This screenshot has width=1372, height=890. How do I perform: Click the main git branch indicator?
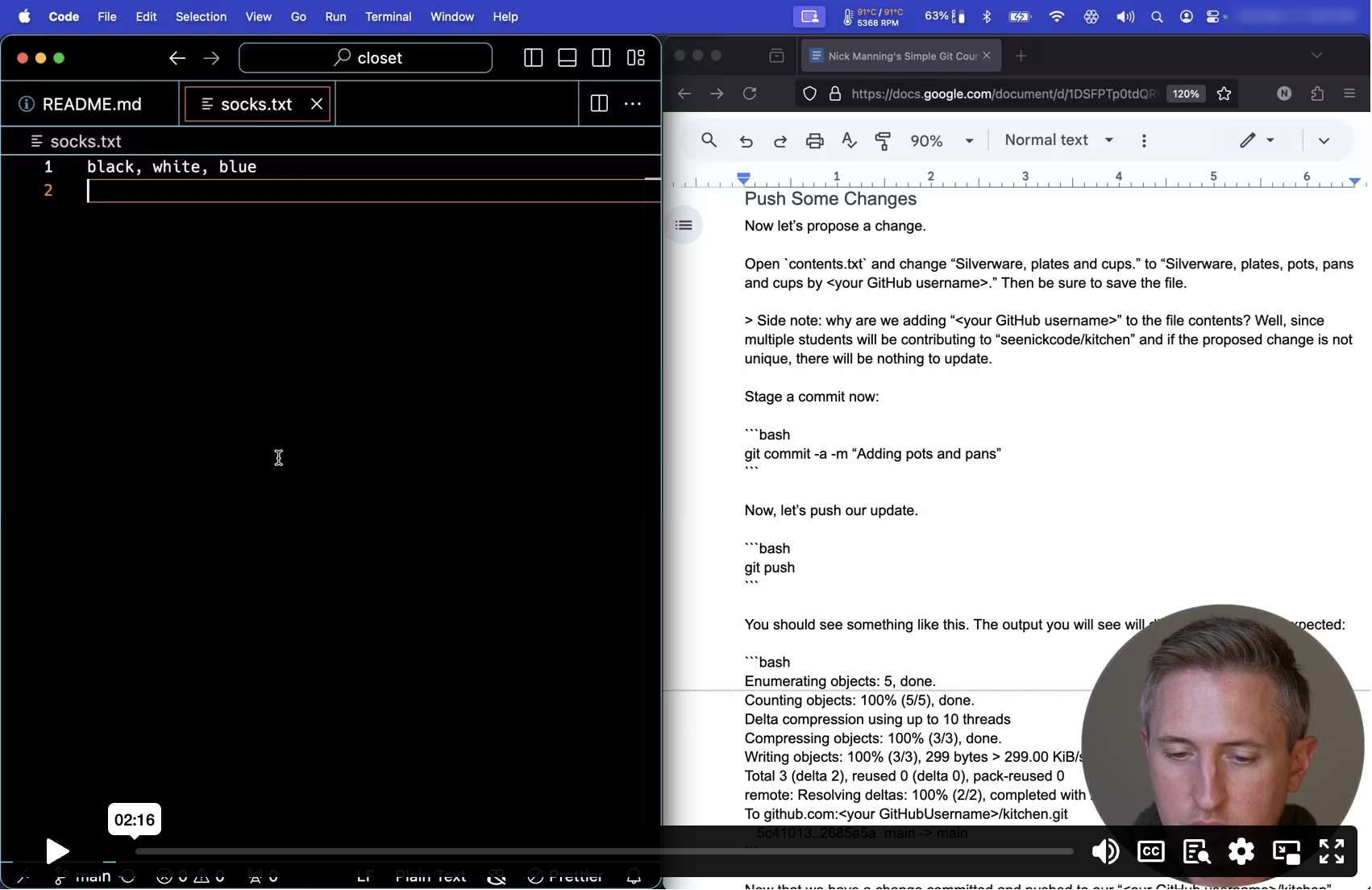(83, 877)
